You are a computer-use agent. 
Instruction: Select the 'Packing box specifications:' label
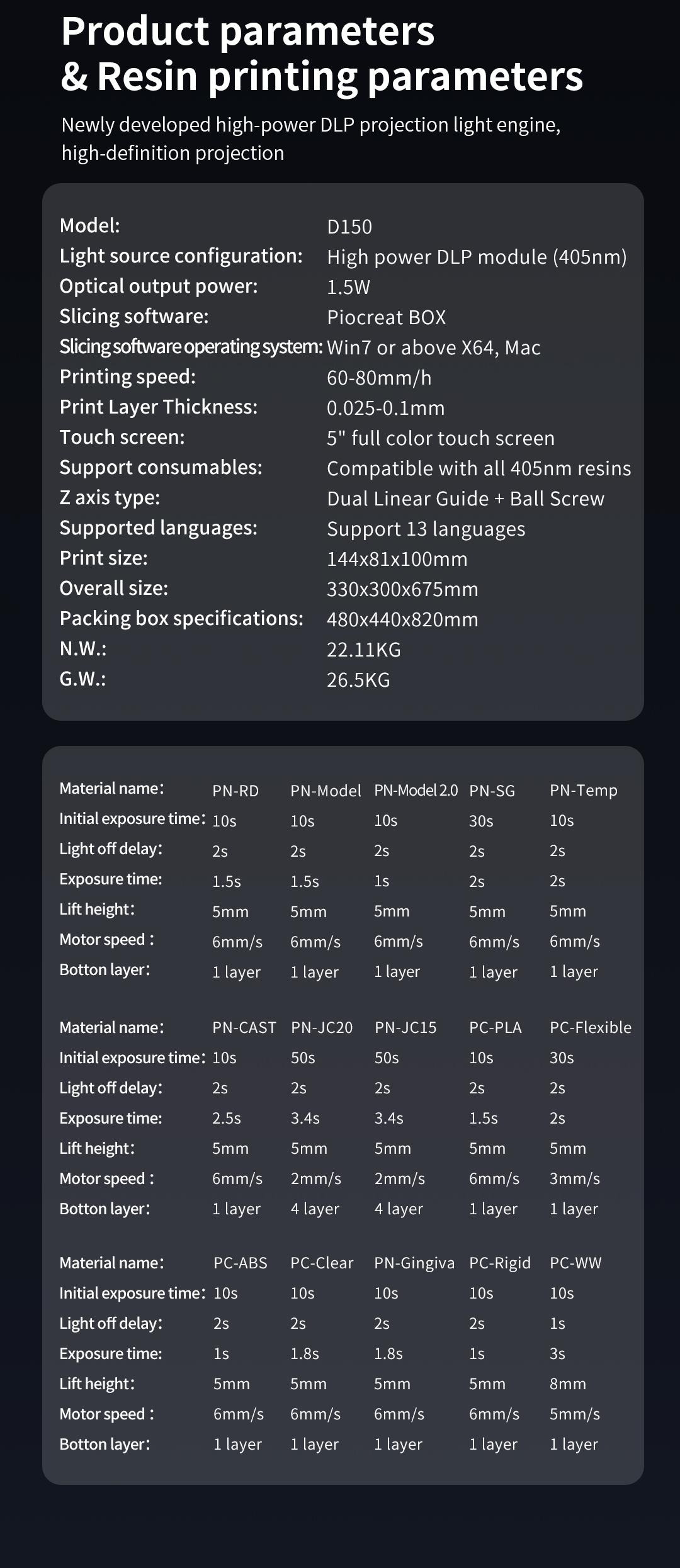[181, 619]
